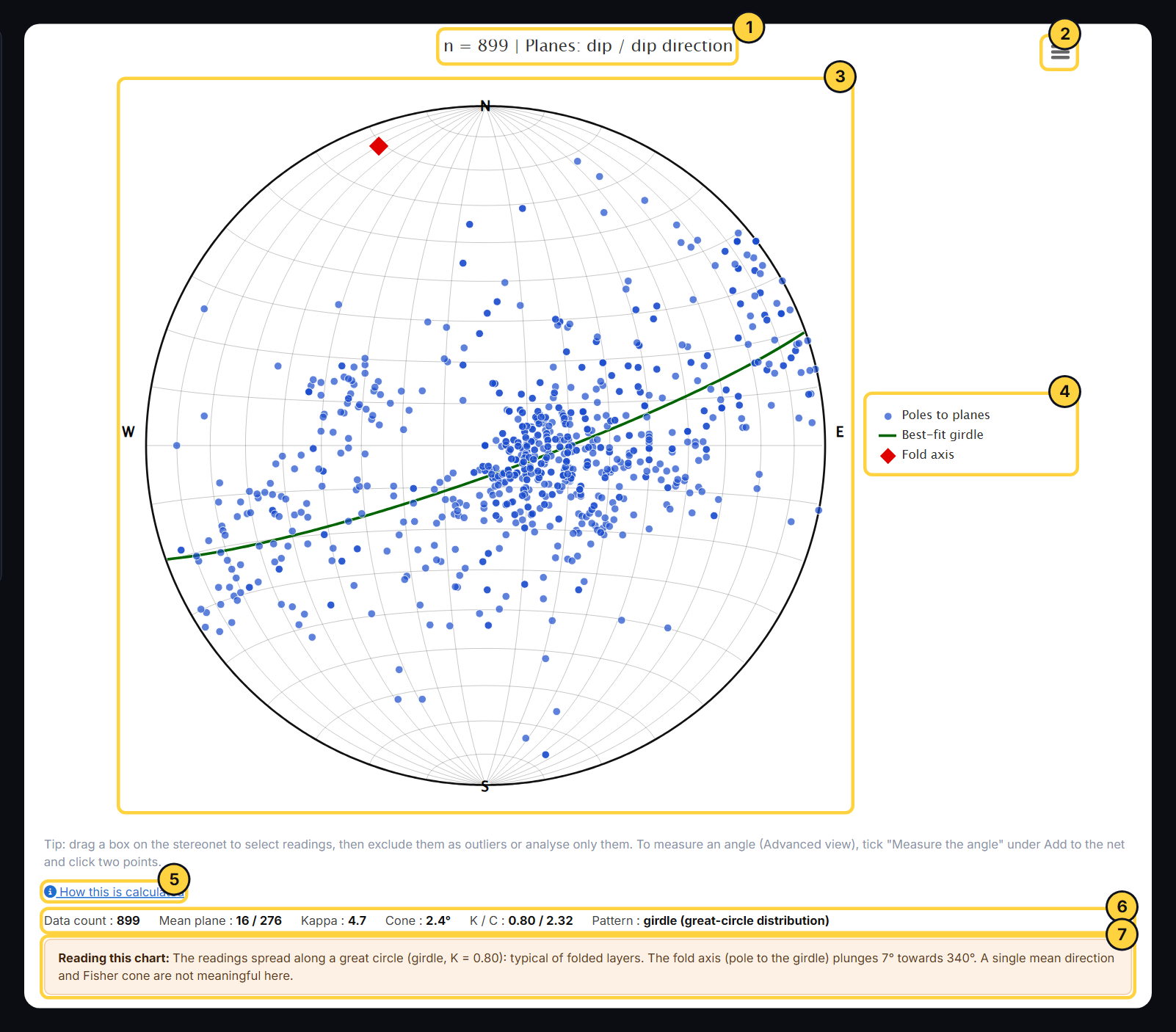This screenshot has width=1176, height=1032.
Task: Click the K / C value 0.80 / 2.32
Action: click(540, 920)
